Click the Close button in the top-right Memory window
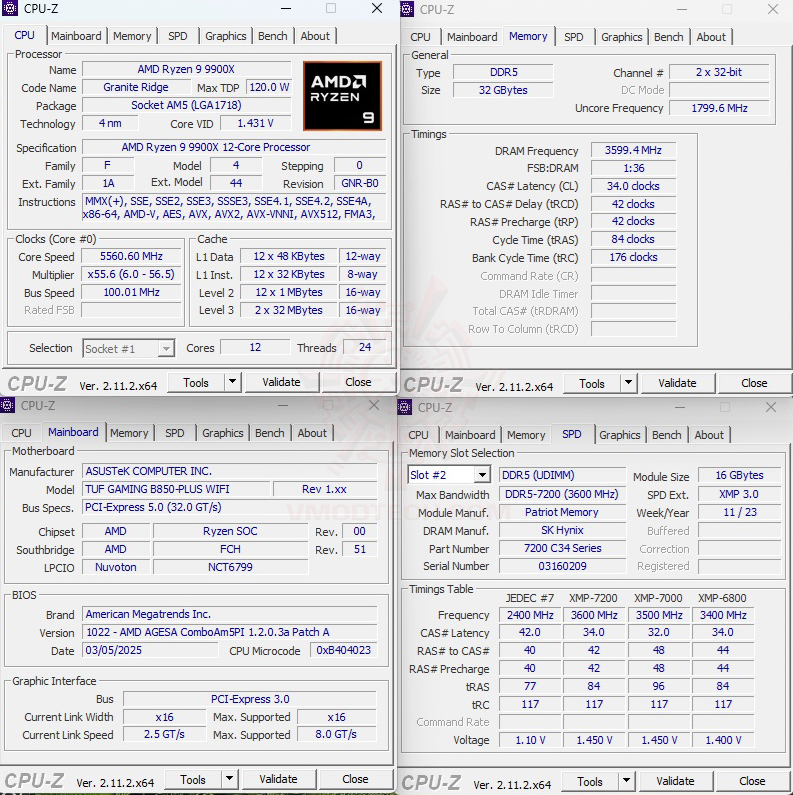 [x=754, y=383]
